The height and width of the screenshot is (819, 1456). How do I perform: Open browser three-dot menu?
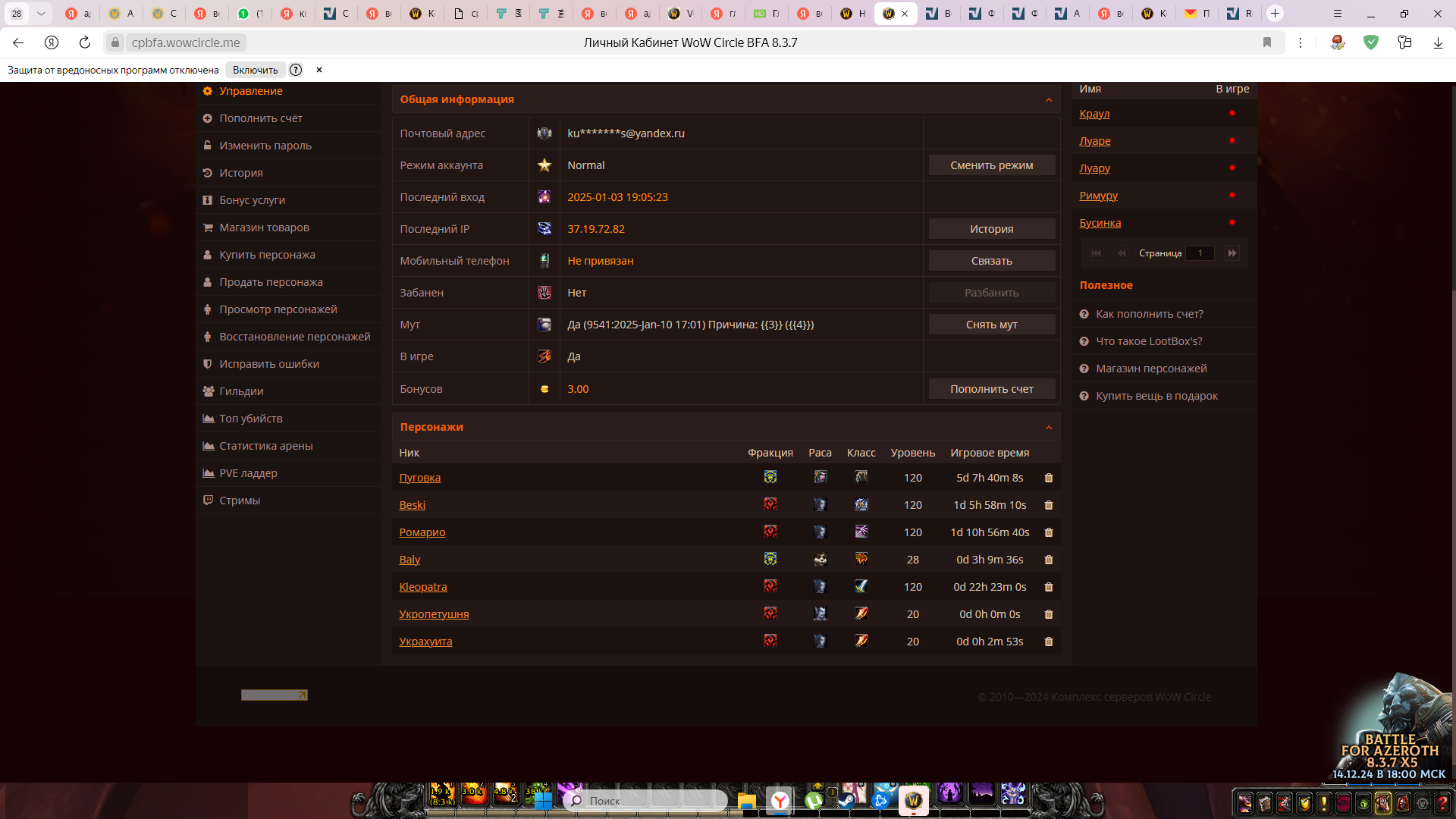[1301, 42]
